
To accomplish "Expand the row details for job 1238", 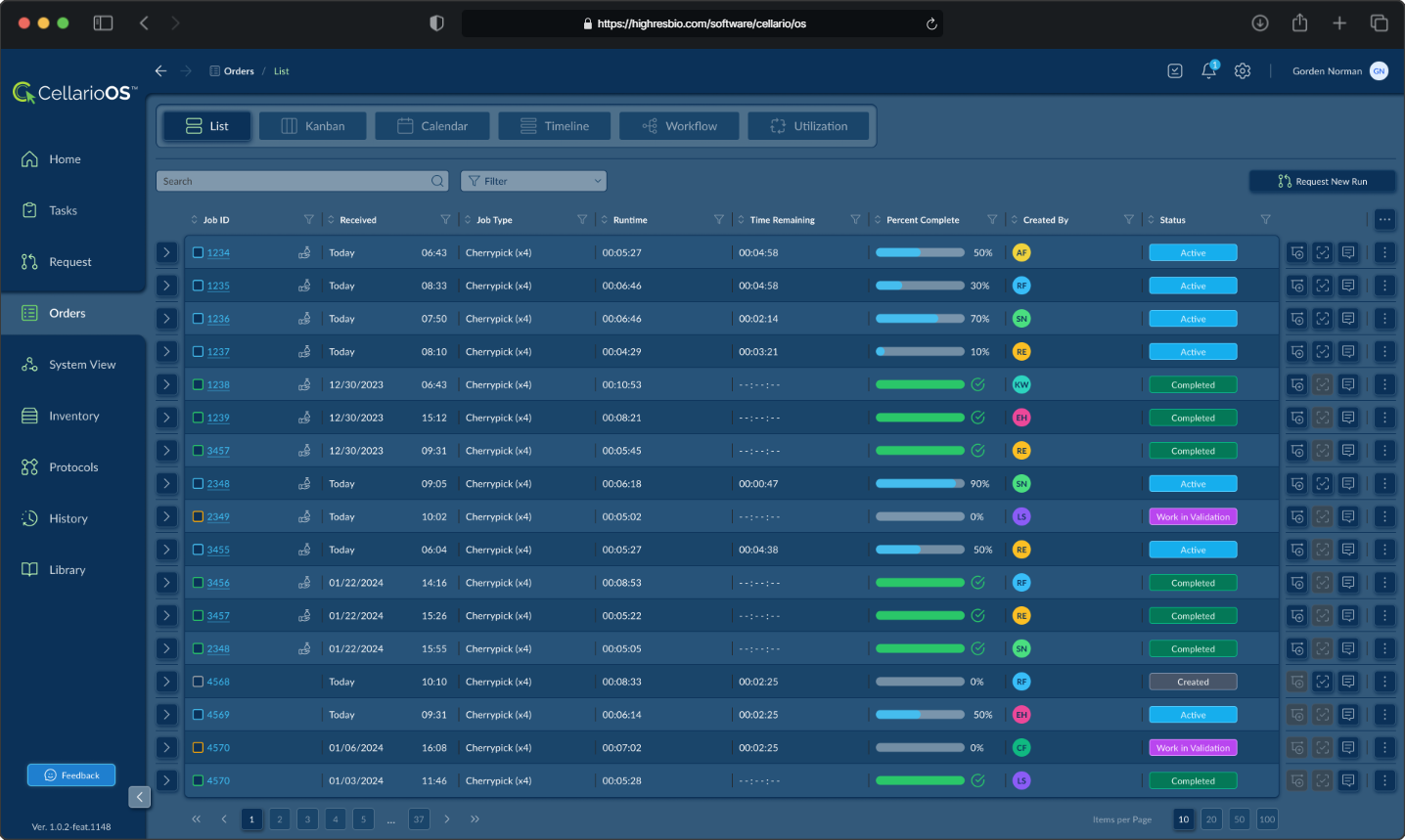I will pyautogui.click(x=166, y=384).
